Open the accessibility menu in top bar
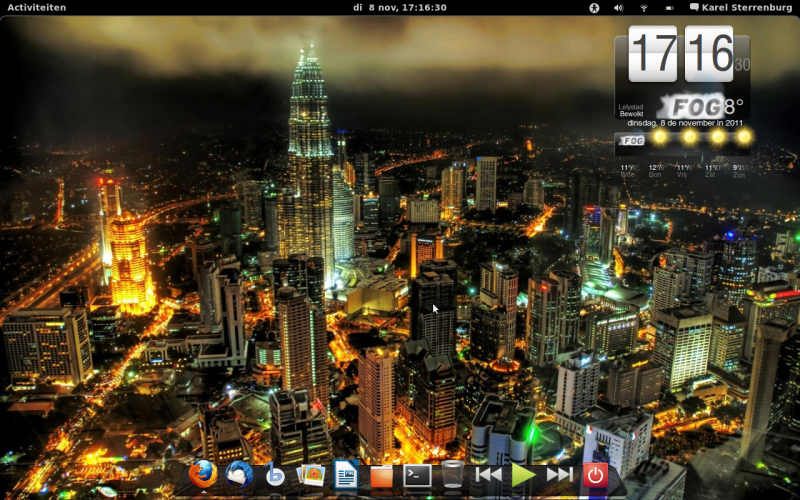800x500 pixels. point(593,7)
